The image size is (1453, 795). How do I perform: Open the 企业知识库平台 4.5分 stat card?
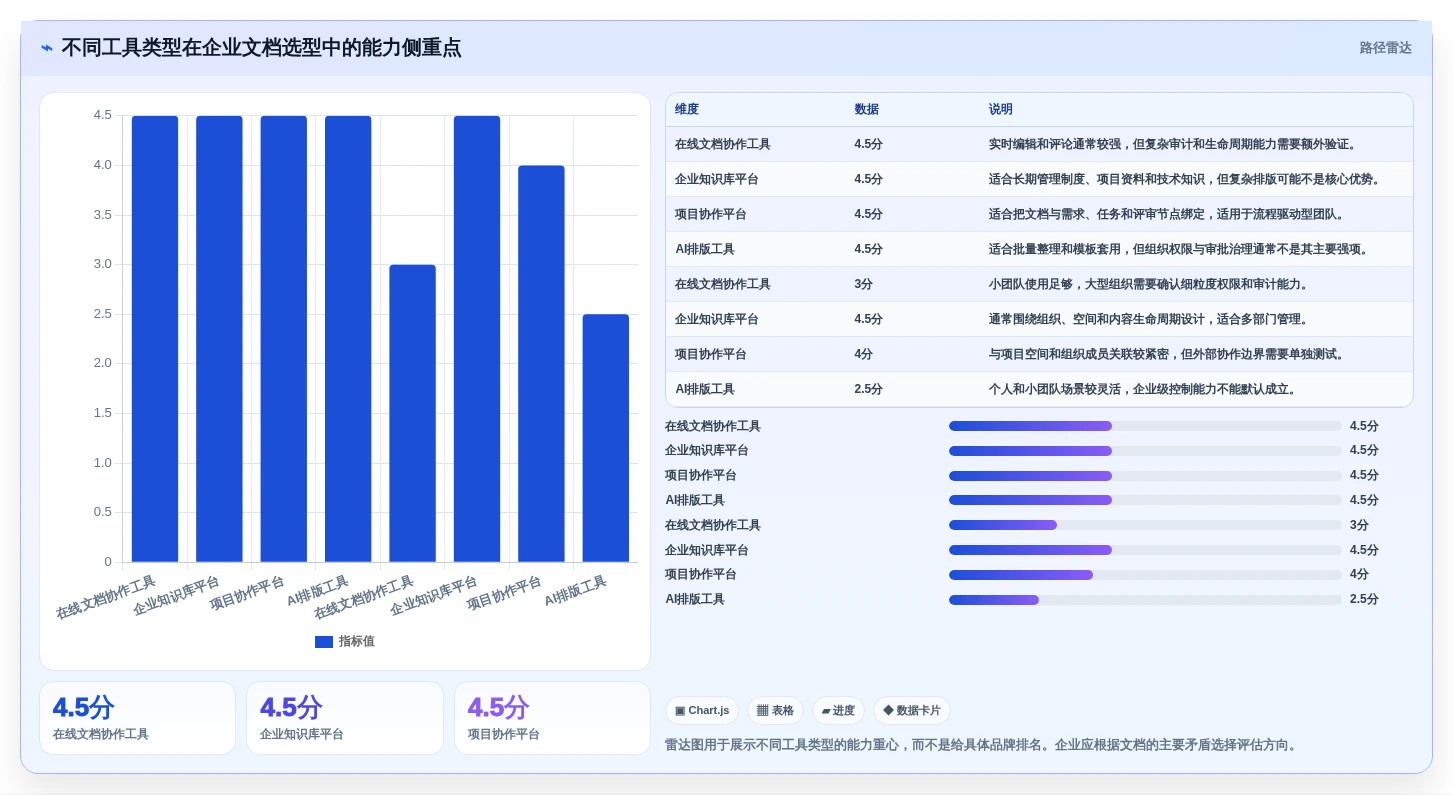click(345, 718)
